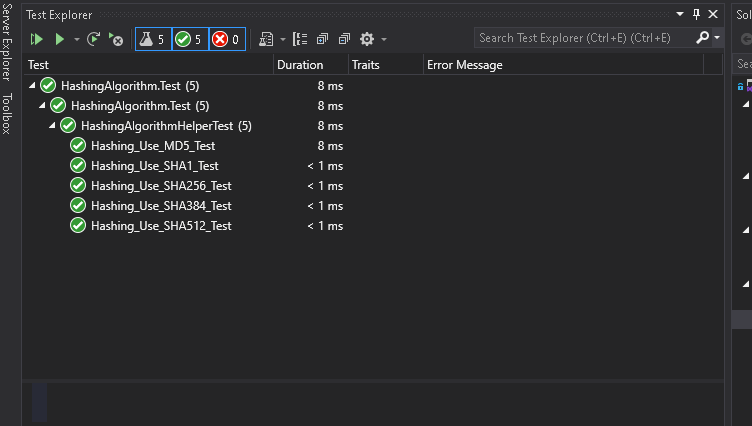Click the Cancel test run icon
The height and width of the screenshot is (426, 752).
coord(116,39)
